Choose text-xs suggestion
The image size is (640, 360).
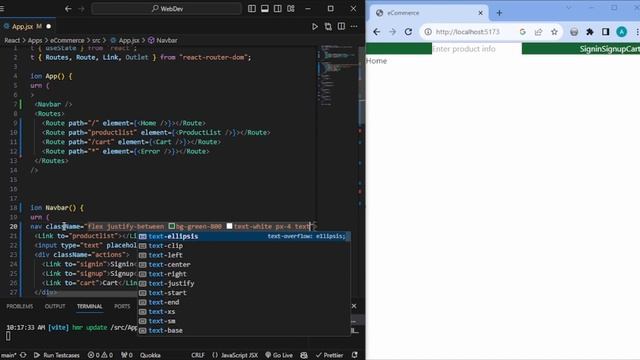click(244, 311)
